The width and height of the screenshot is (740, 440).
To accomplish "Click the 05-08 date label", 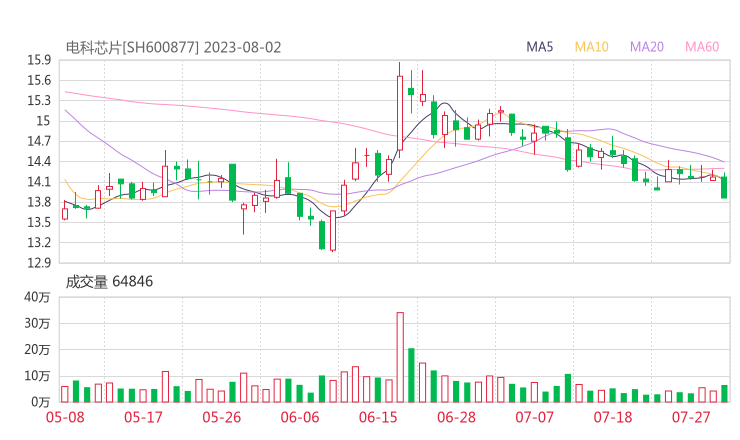I will pos(65,417).
